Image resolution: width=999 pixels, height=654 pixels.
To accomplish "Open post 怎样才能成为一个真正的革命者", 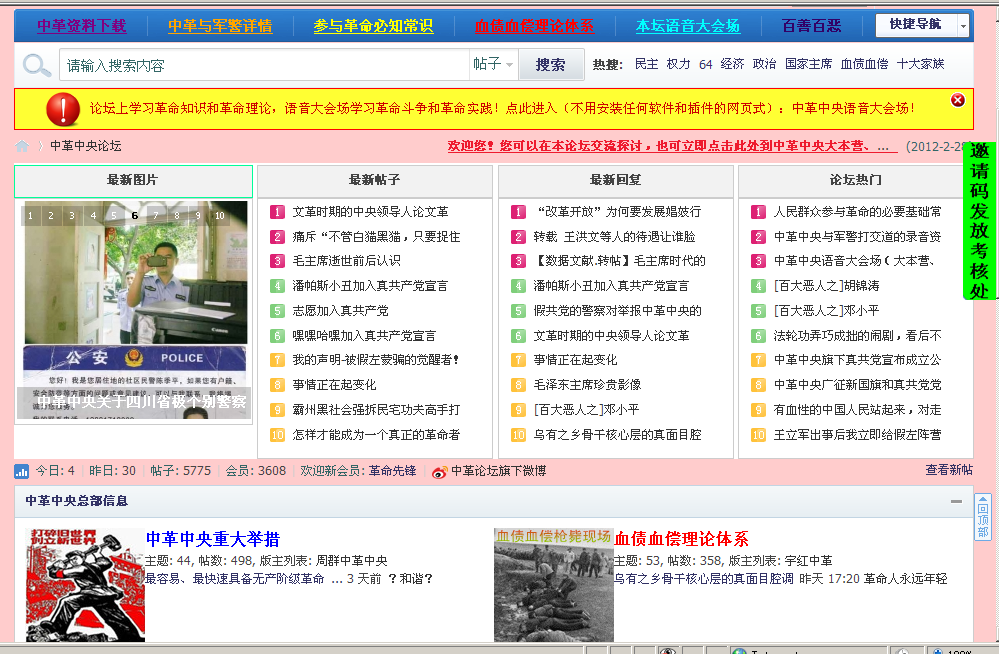I will 376,435.
